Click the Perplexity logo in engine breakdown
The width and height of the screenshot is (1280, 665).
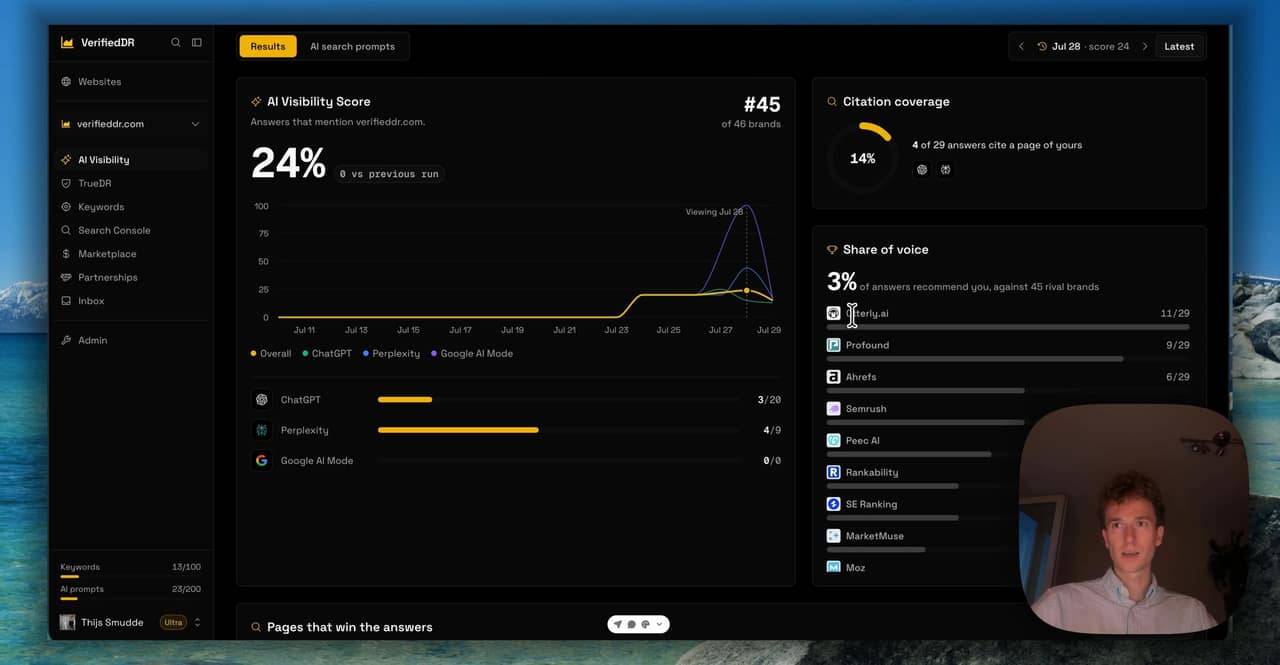point(262,430)
